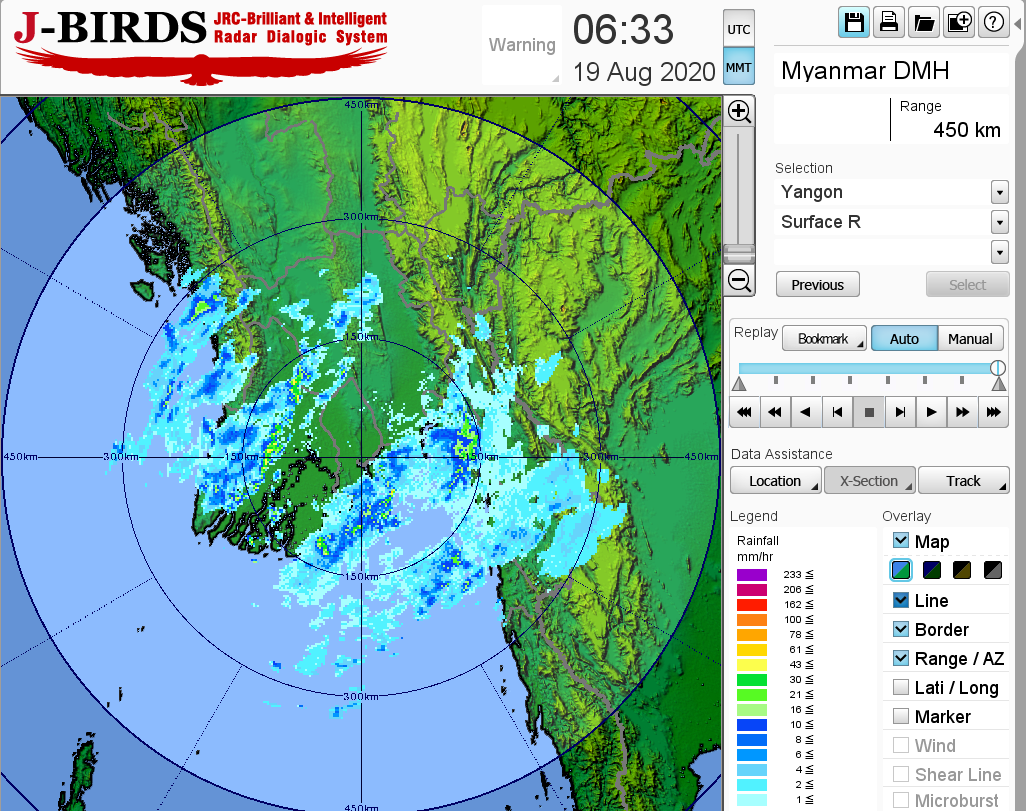Open the Help question mark icon
The width and height of the screenshot is (1030, 811).
994,23
